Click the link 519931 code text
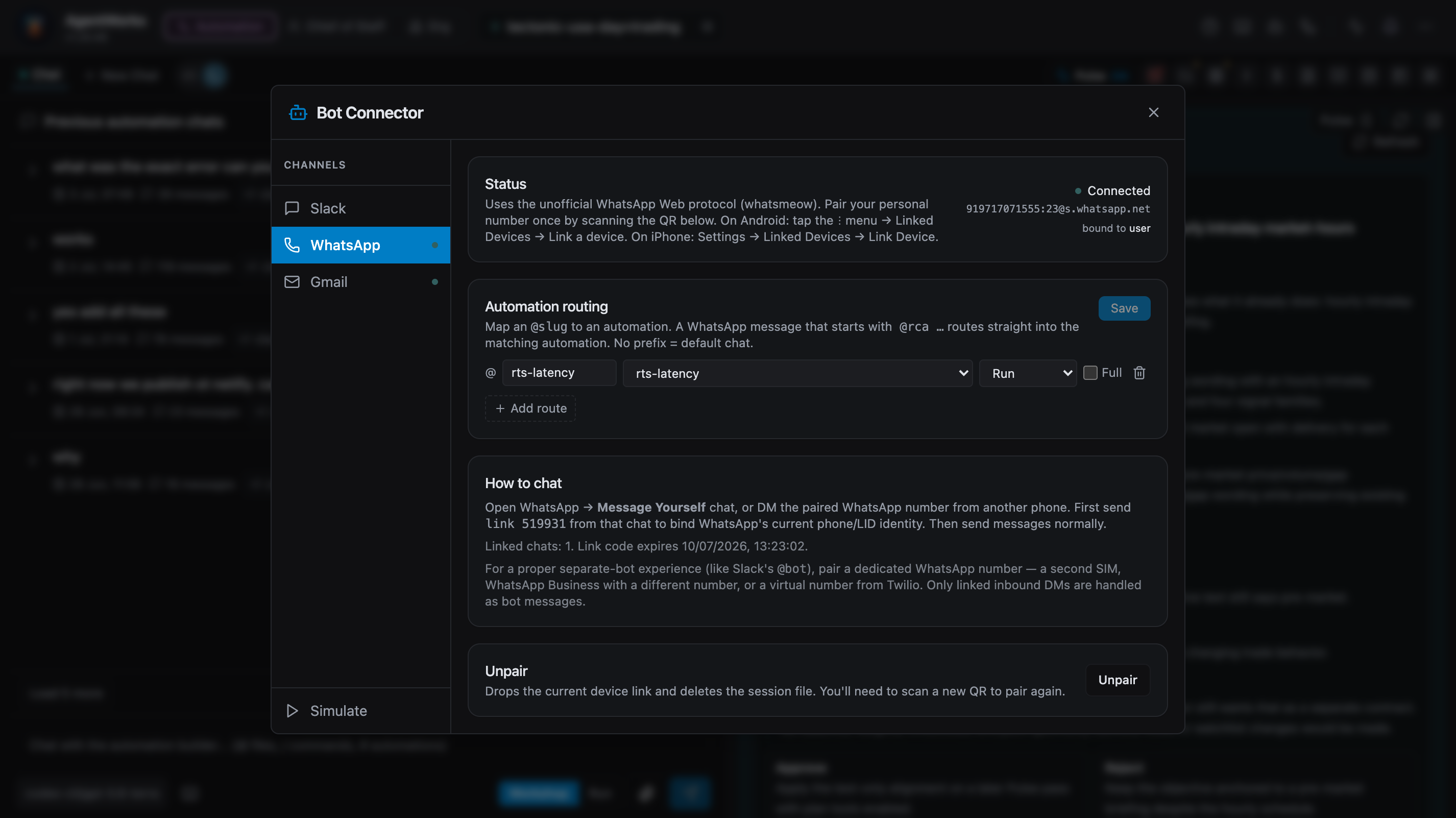Image resolution: width=1456 pixels, height=818 pixels. (525, 523)
